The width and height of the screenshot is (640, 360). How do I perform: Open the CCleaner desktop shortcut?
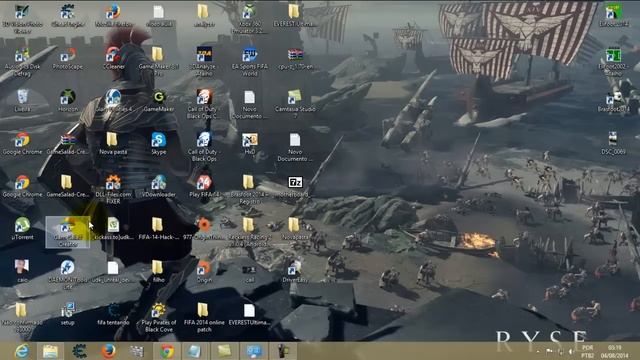click(x=113, y=58)
